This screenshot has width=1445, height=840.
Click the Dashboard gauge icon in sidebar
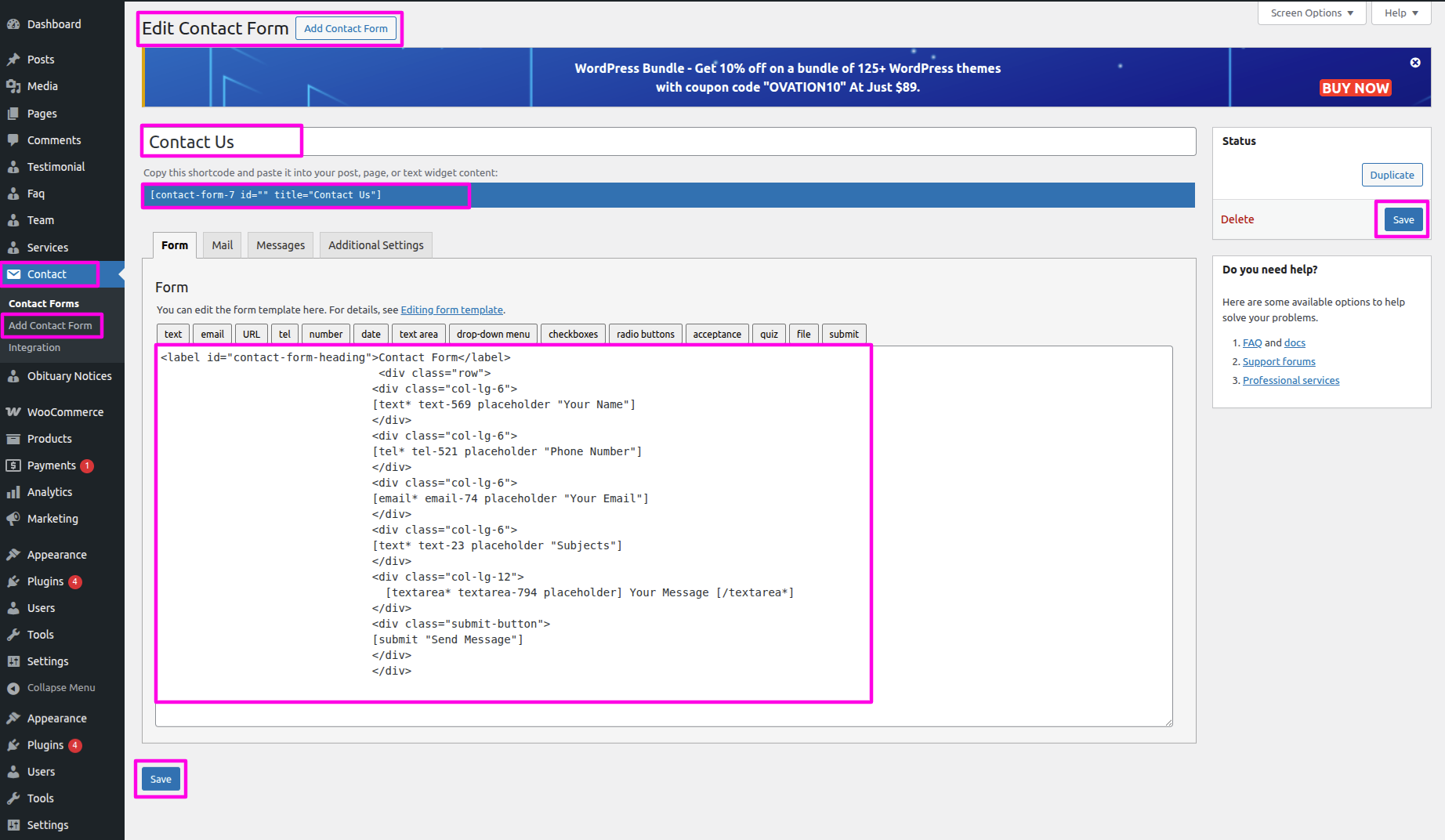pyautogui.click(x=13, y=24)
